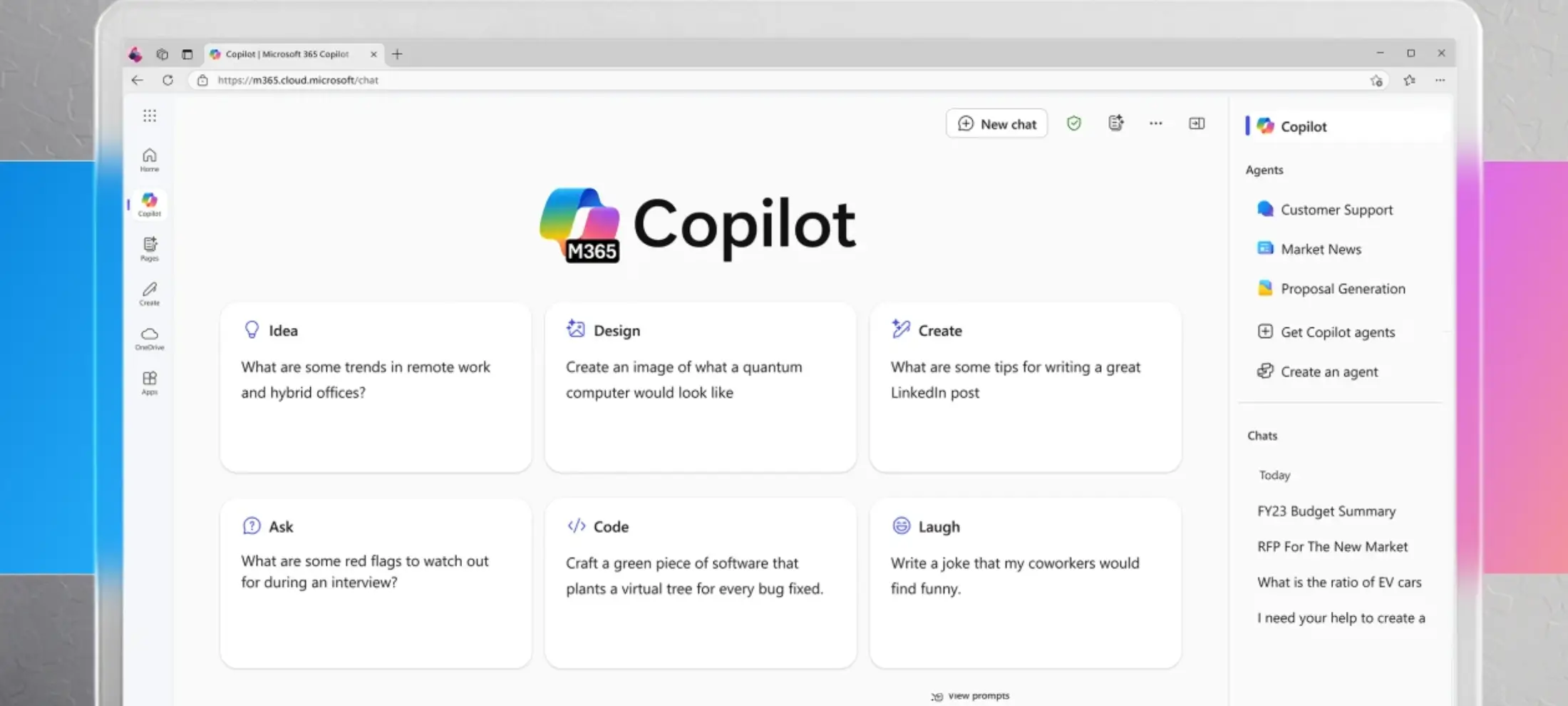Select the Design quantum computer prompt card
Image resolution: width=1568 pixels, height=706 pixels.
coord(700,387)
